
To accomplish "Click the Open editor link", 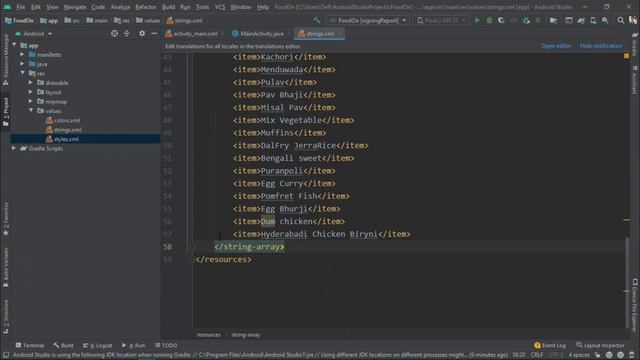I will tap(556, 46).
